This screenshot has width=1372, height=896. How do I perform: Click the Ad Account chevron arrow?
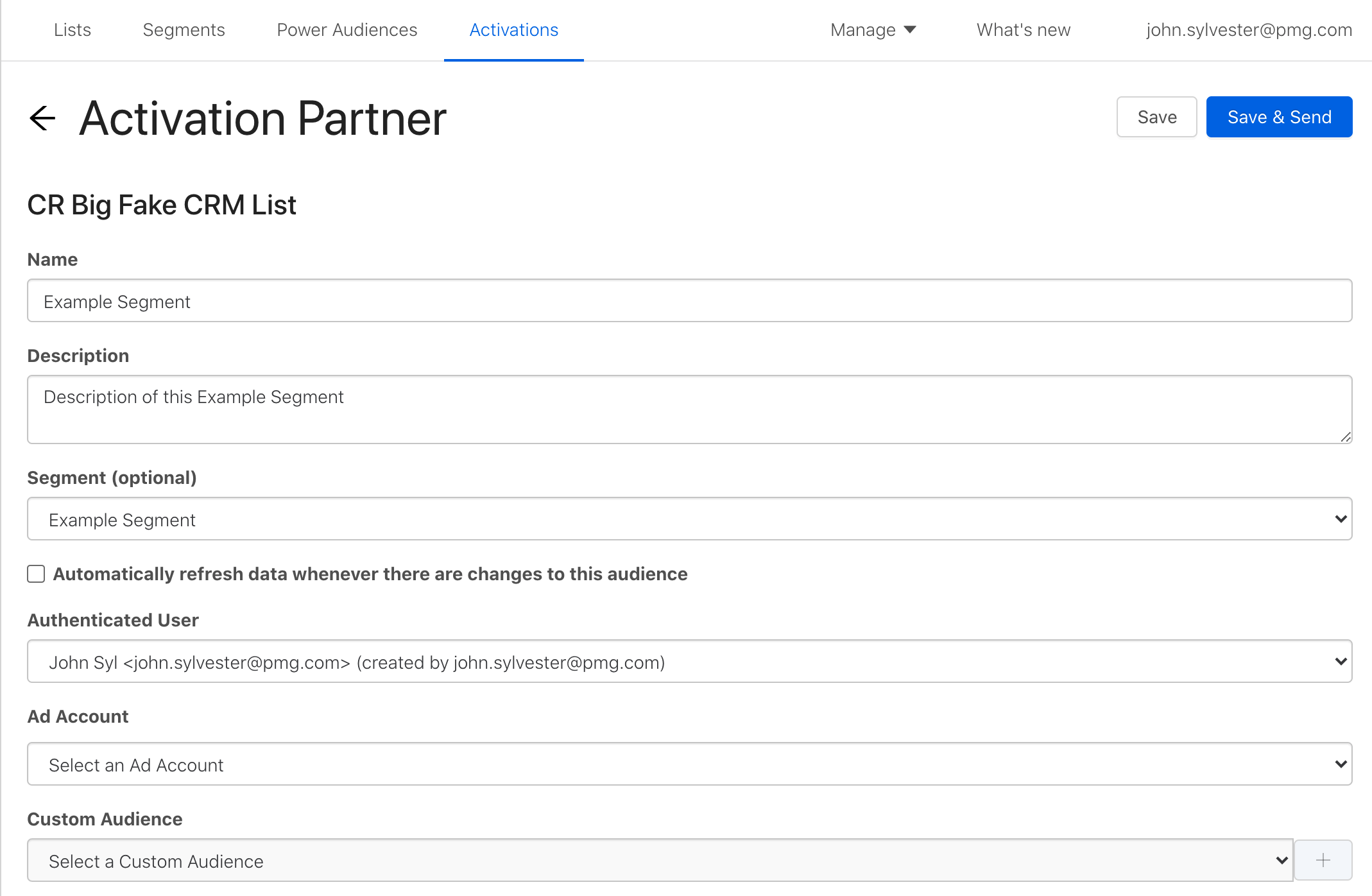coord(1340,764)
